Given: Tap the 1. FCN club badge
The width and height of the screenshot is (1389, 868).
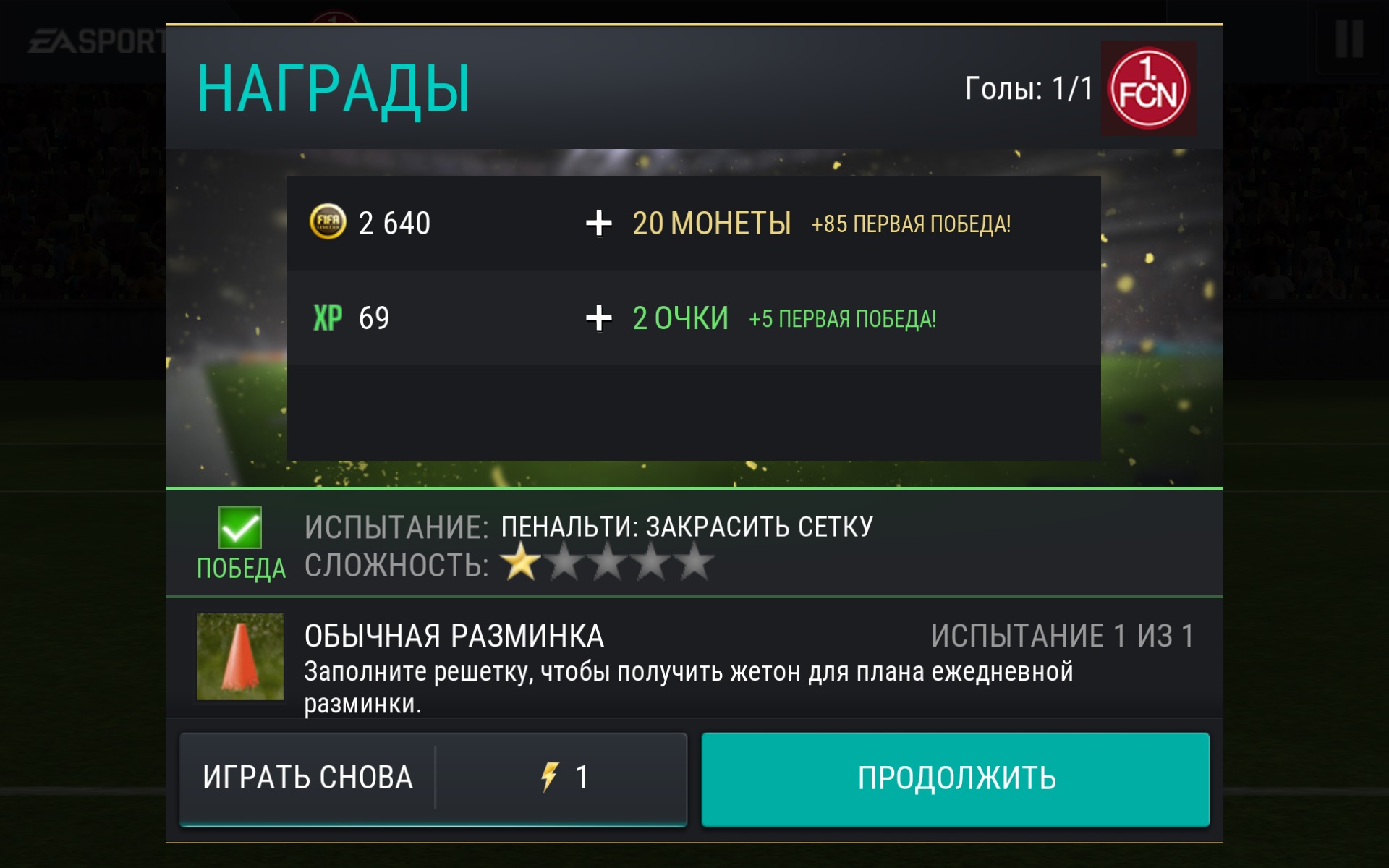Looking at the screenshot, I should (1148, 88).
